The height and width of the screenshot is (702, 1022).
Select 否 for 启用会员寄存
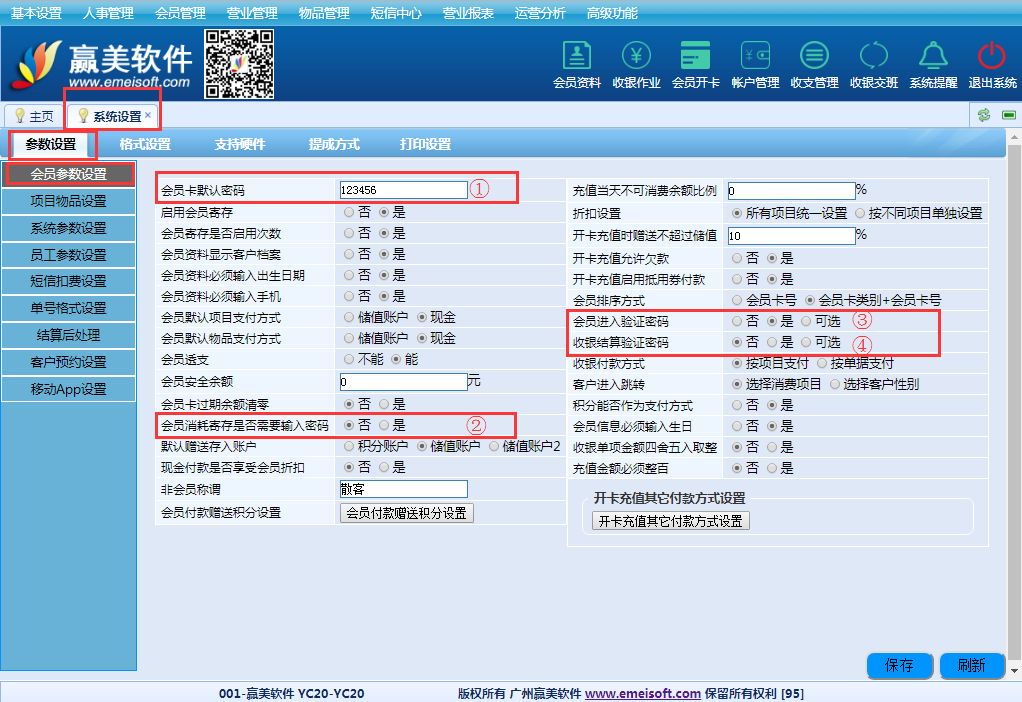(348, 212)
